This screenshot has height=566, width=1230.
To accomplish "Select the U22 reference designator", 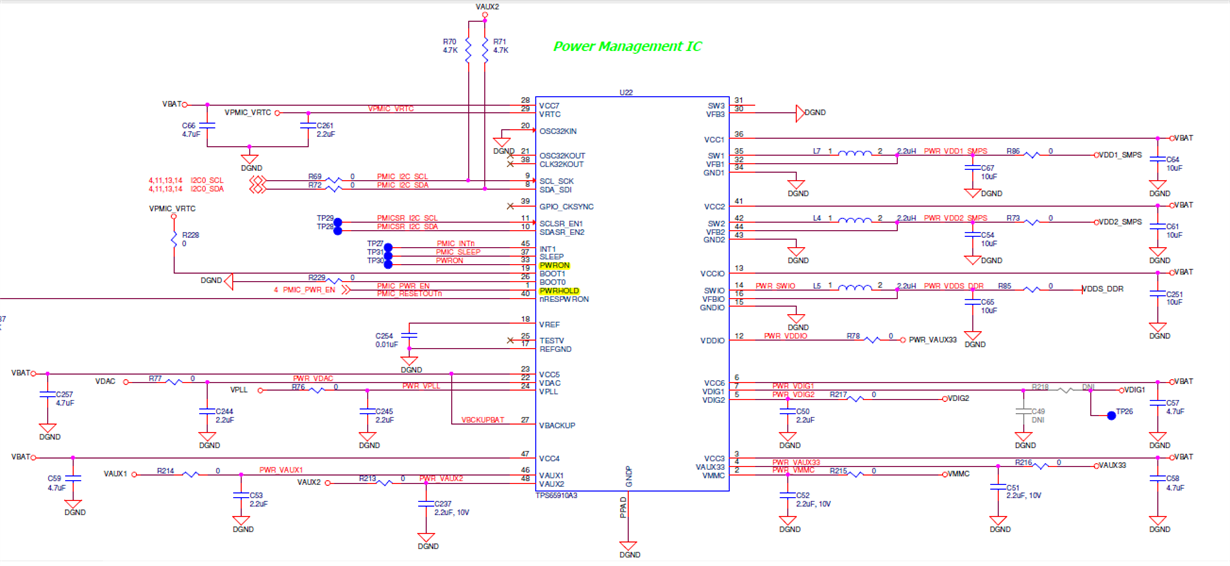I will (626, 92).
